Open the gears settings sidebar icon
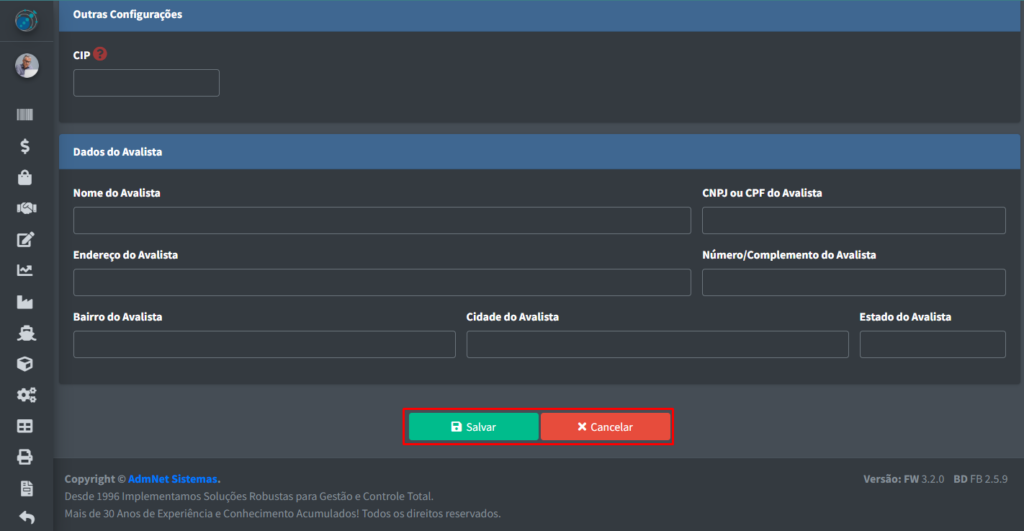 coord(26,395)
